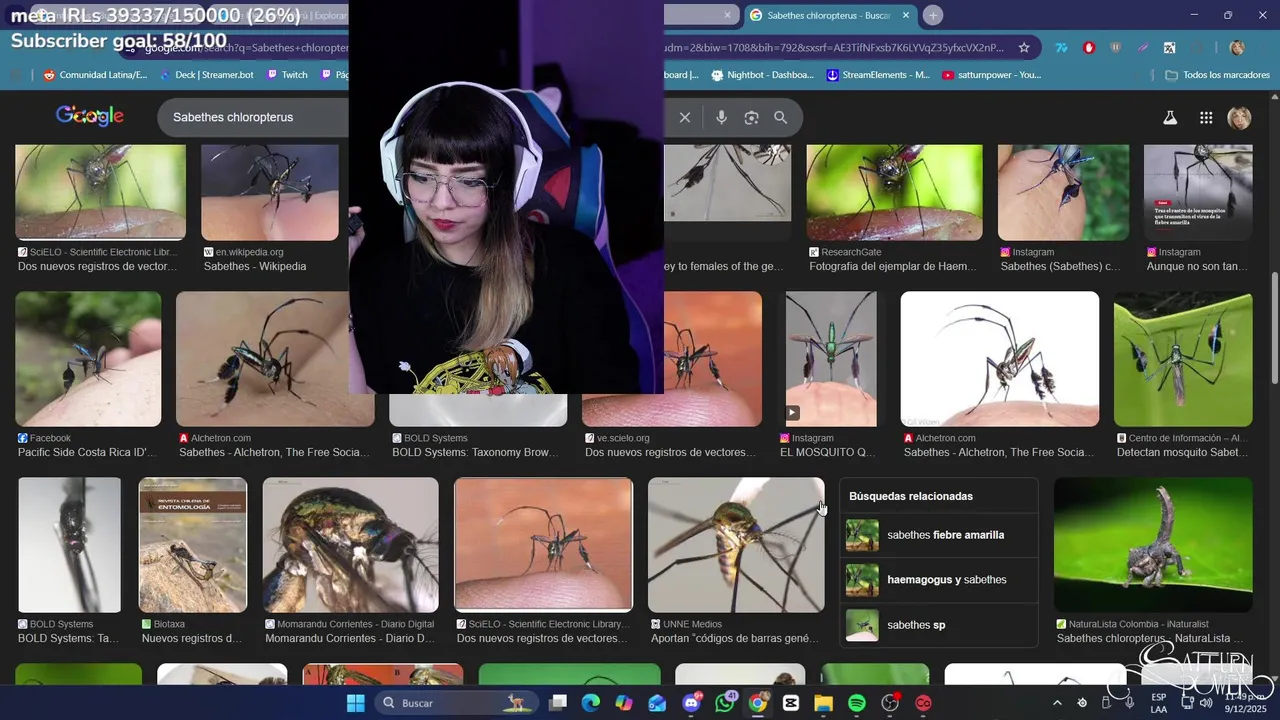This screenshot has width=1280, height=720.
Task: Open Deck | Streamer.bot bookmark
Action: pyautogui.click(x=206, y=75)
